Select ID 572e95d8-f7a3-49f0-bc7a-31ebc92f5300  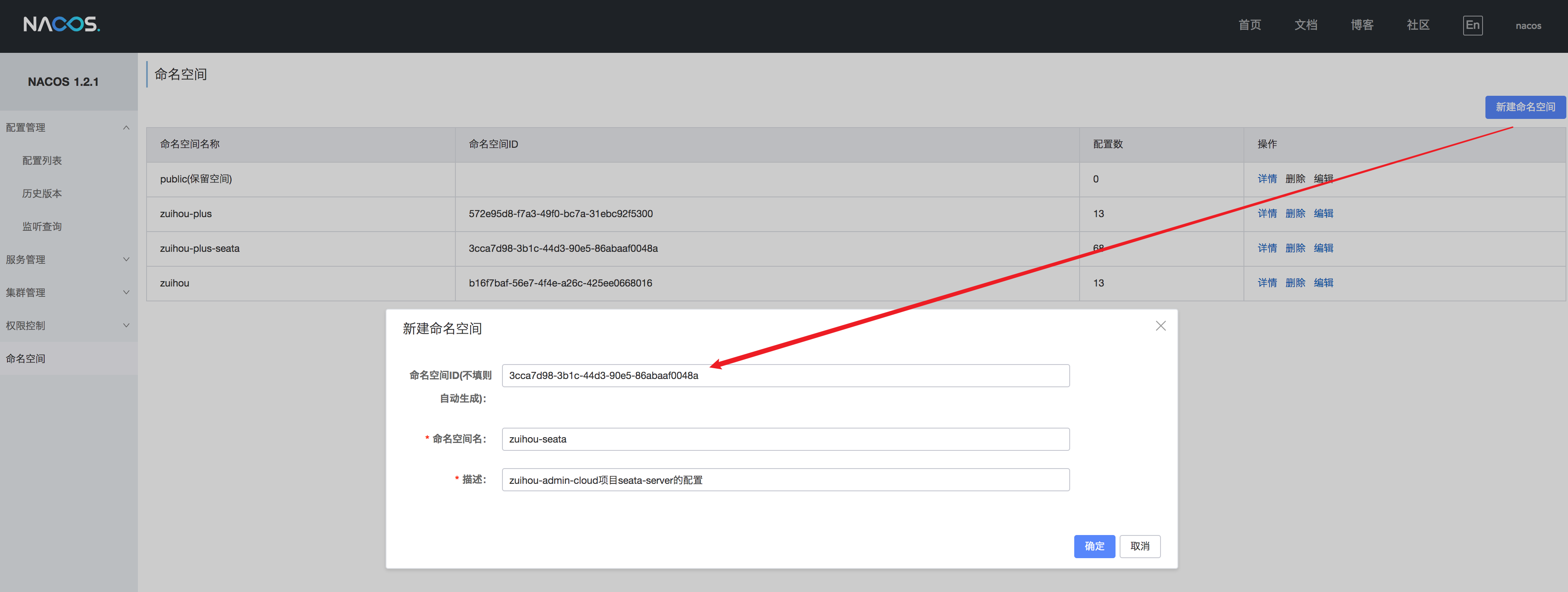(561, 213)
